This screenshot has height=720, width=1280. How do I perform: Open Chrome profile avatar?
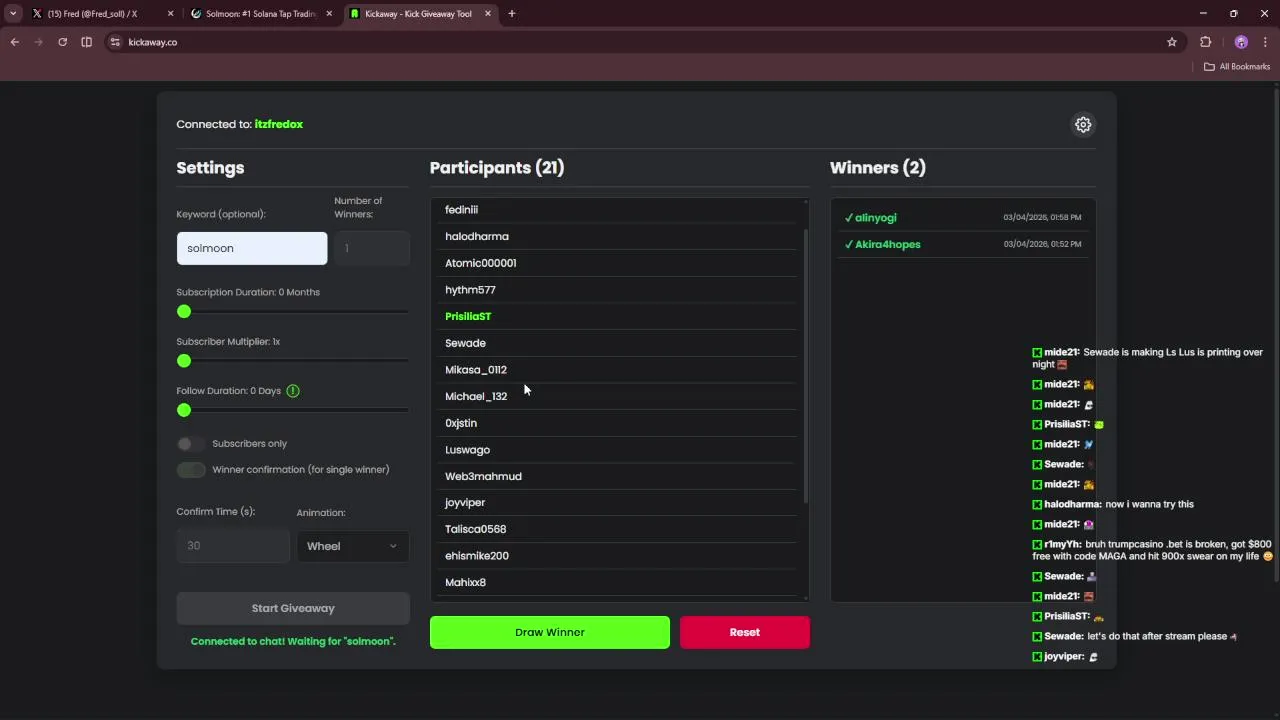(x=1241, y=42)
